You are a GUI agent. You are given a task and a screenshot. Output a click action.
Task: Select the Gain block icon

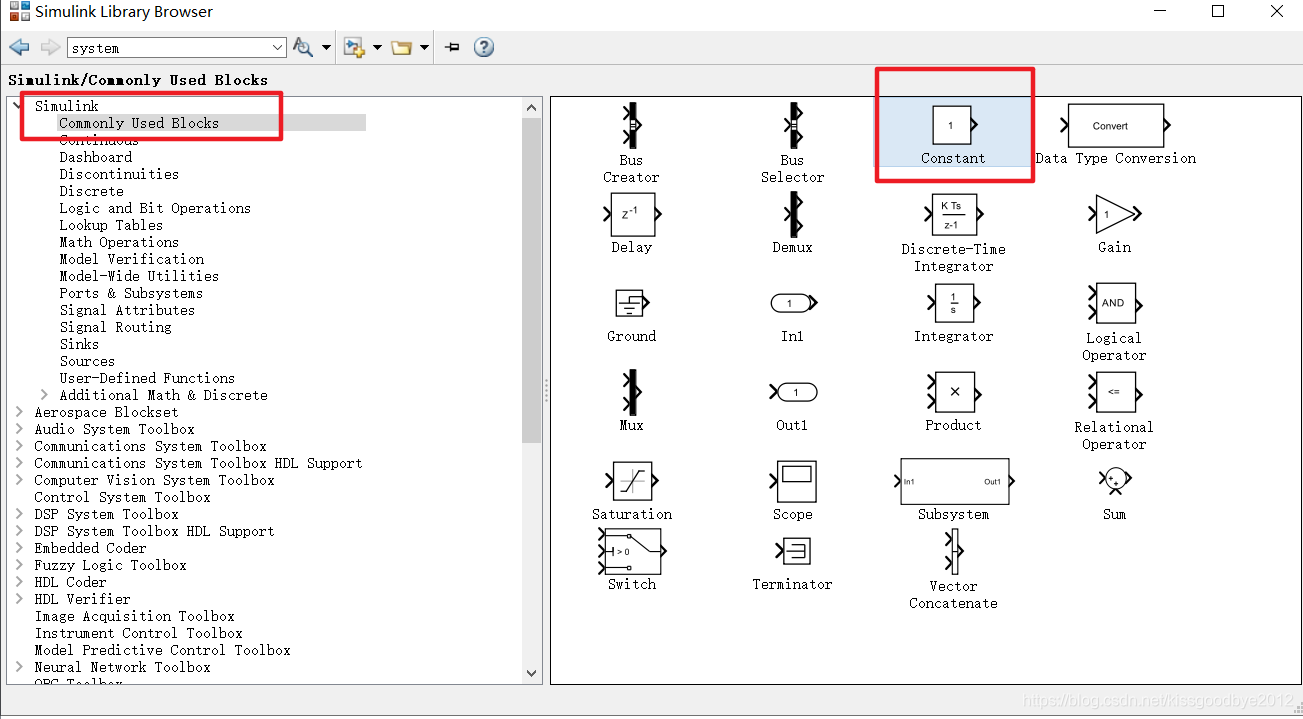[1113, 214]
